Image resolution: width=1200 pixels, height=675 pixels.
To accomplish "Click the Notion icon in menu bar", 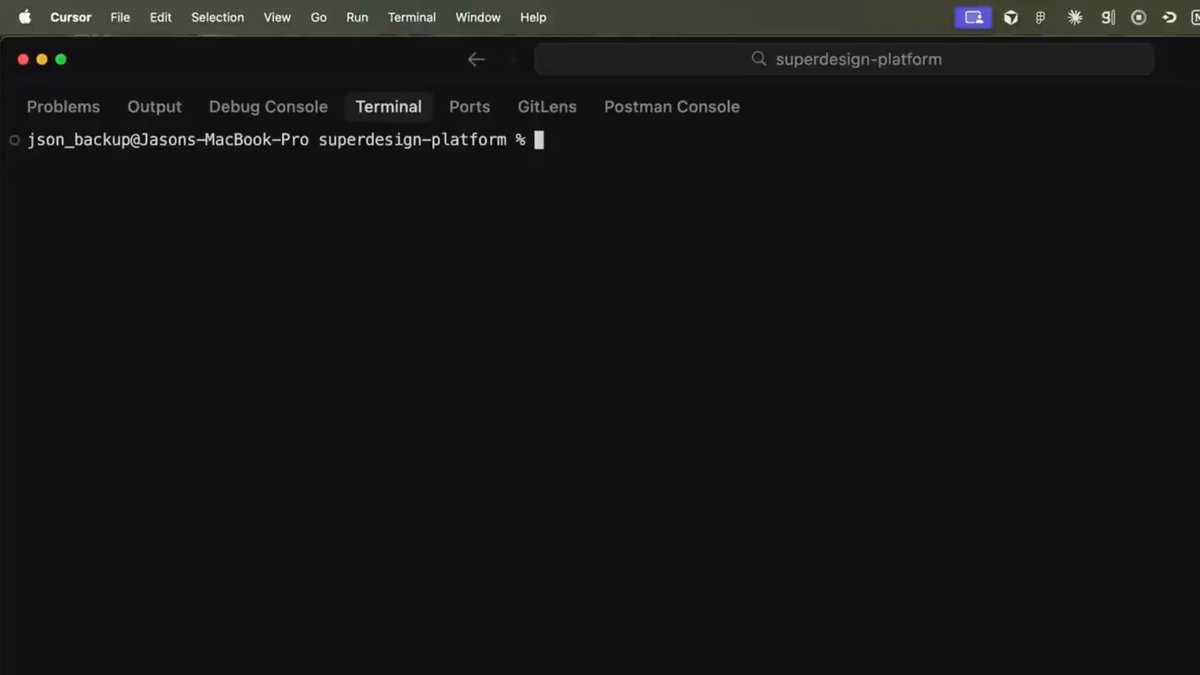I will (1195, 17).
